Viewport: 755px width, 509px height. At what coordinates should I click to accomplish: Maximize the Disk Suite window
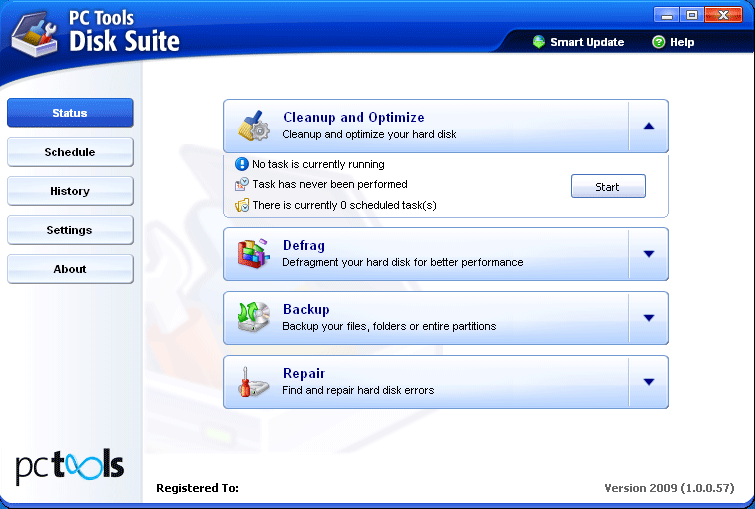pyautogui.click(x=692, y=15)
